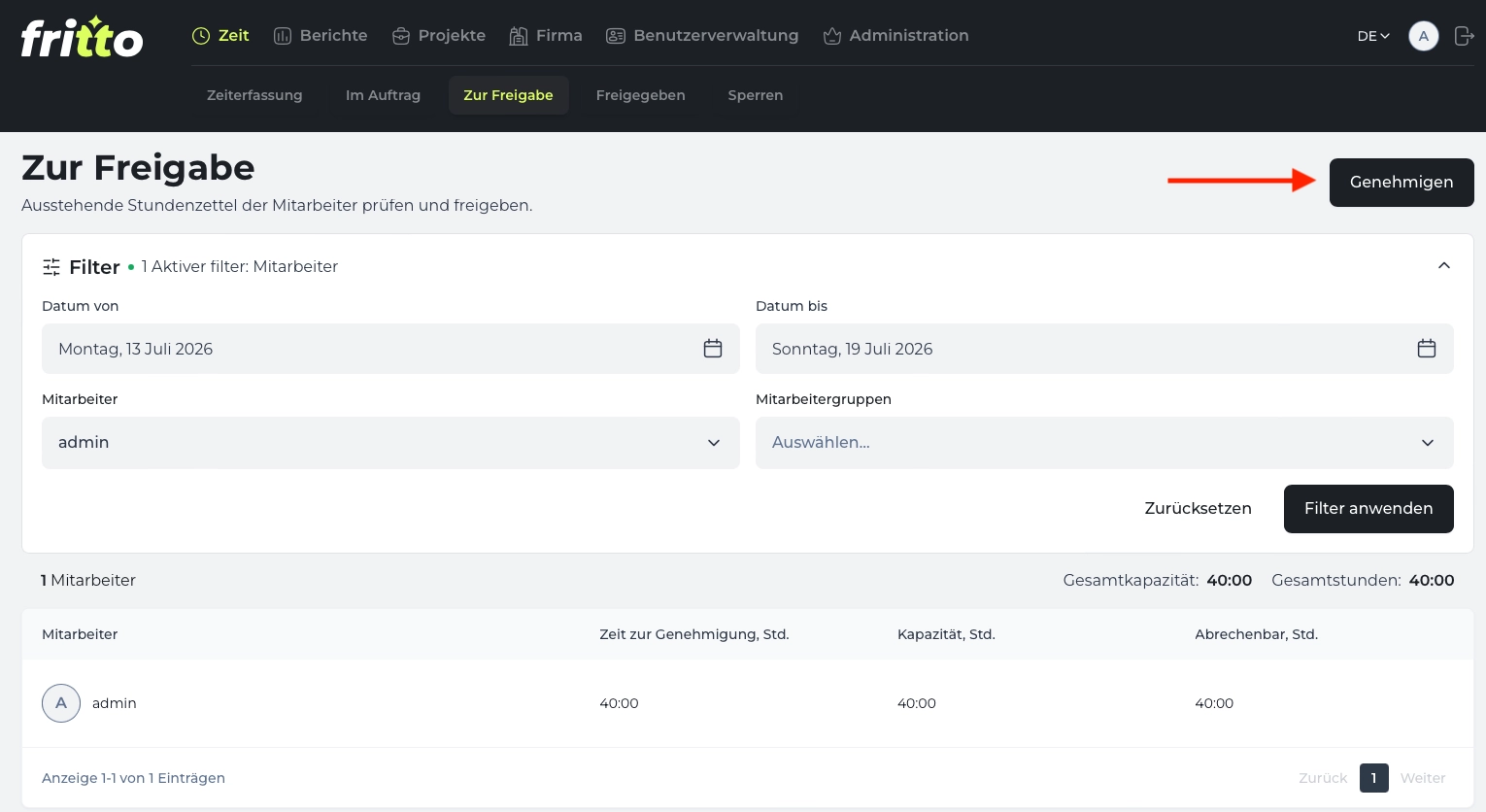
Task: Open the DE language dropdown
Action: pos(1373,36)
